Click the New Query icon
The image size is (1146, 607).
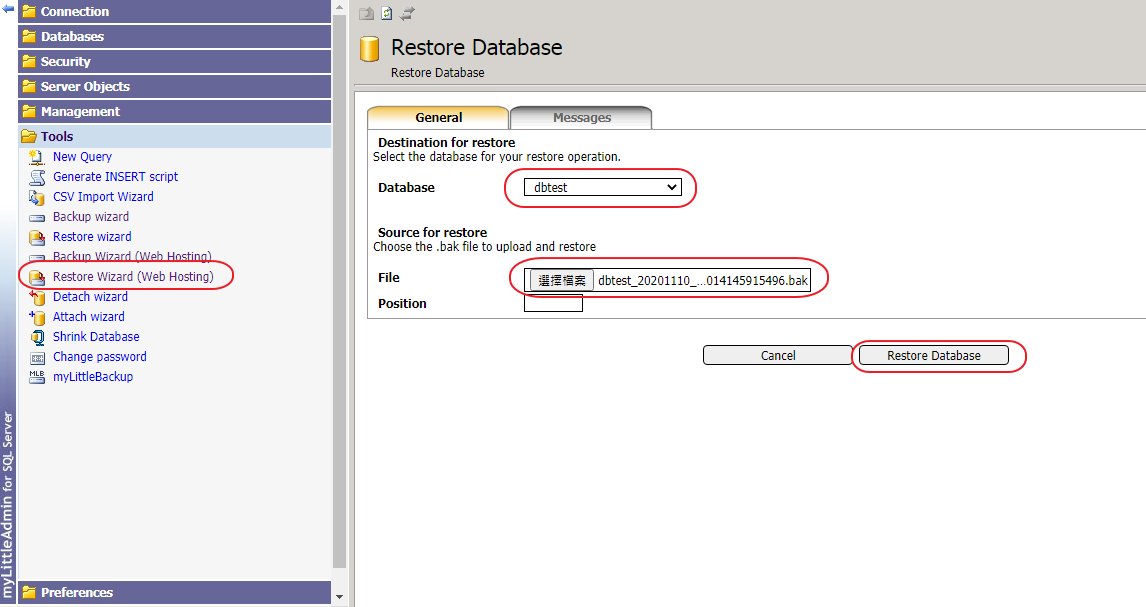pos(37,157)
